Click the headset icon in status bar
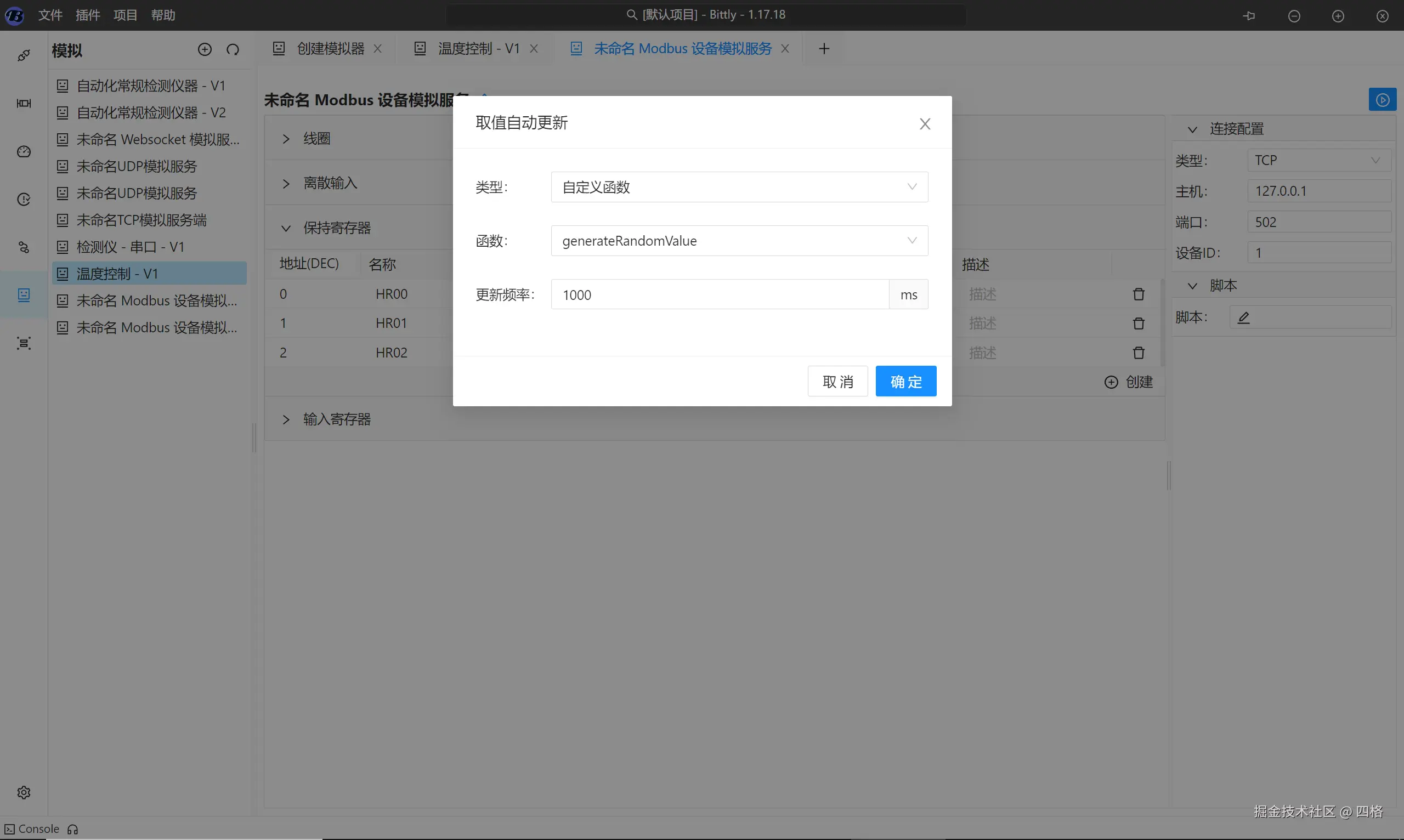Viewport: 1404px width, 840px height. tap(72, 829)
